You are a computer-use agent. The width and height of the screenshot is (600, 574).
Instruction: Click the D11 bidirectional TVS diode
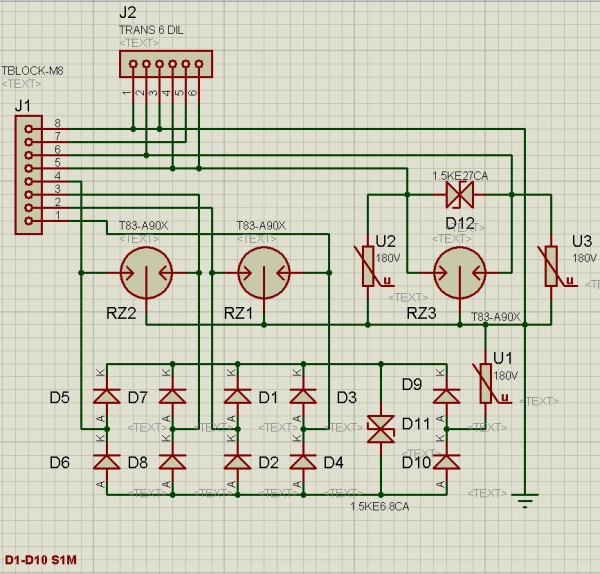[x=380, y=429]
